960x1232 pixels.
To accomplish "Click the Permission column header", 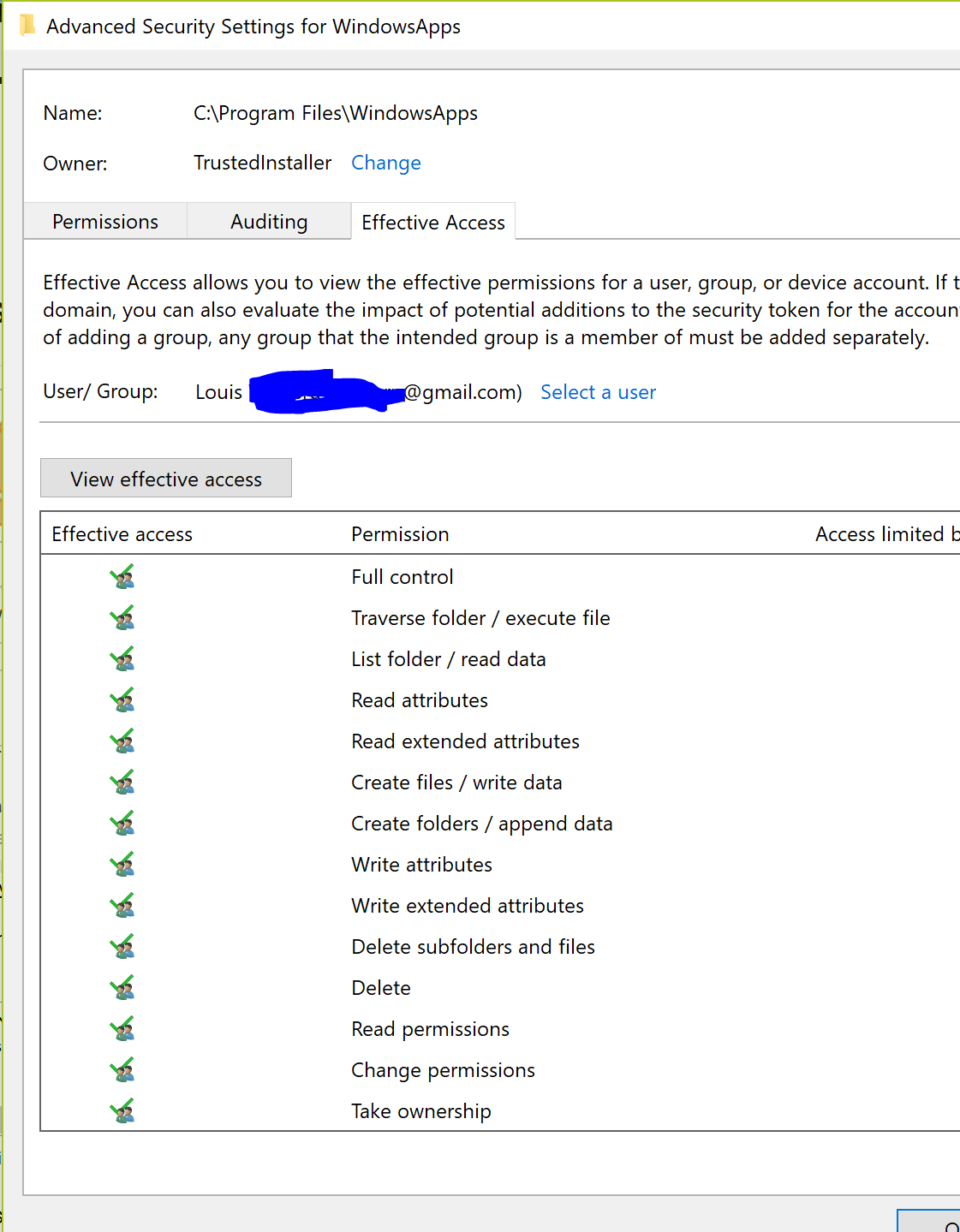I will [x=400, y=533].
